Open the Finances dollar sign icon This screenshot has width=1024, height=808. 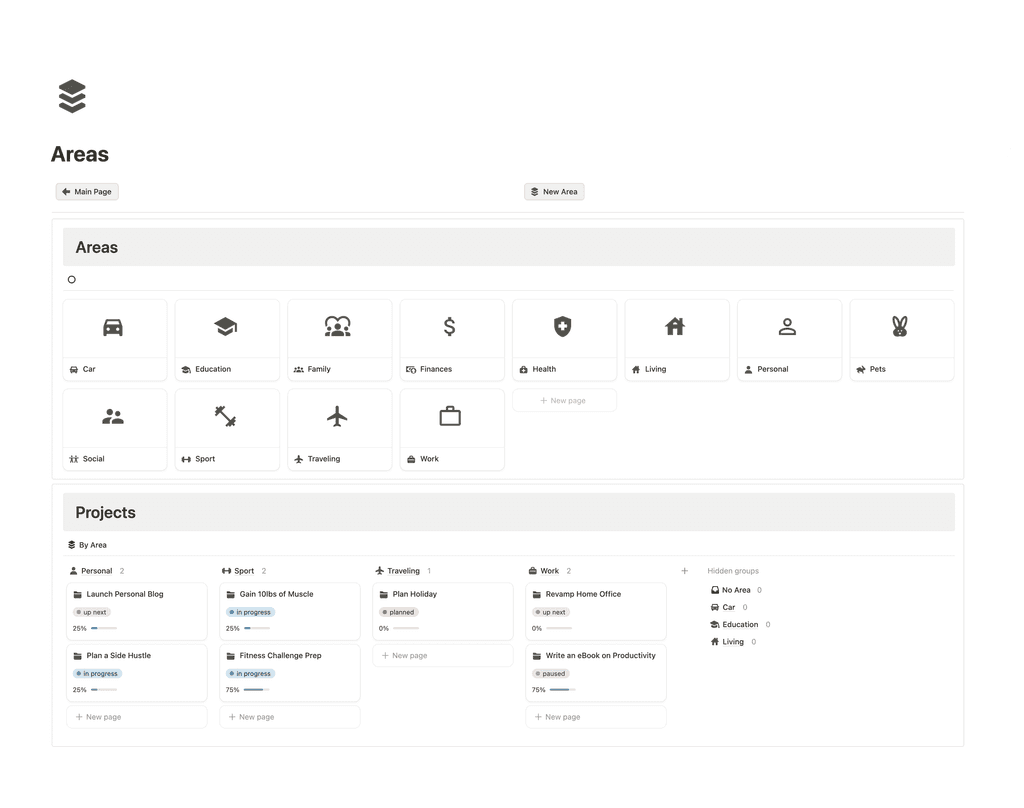(449, 326)
